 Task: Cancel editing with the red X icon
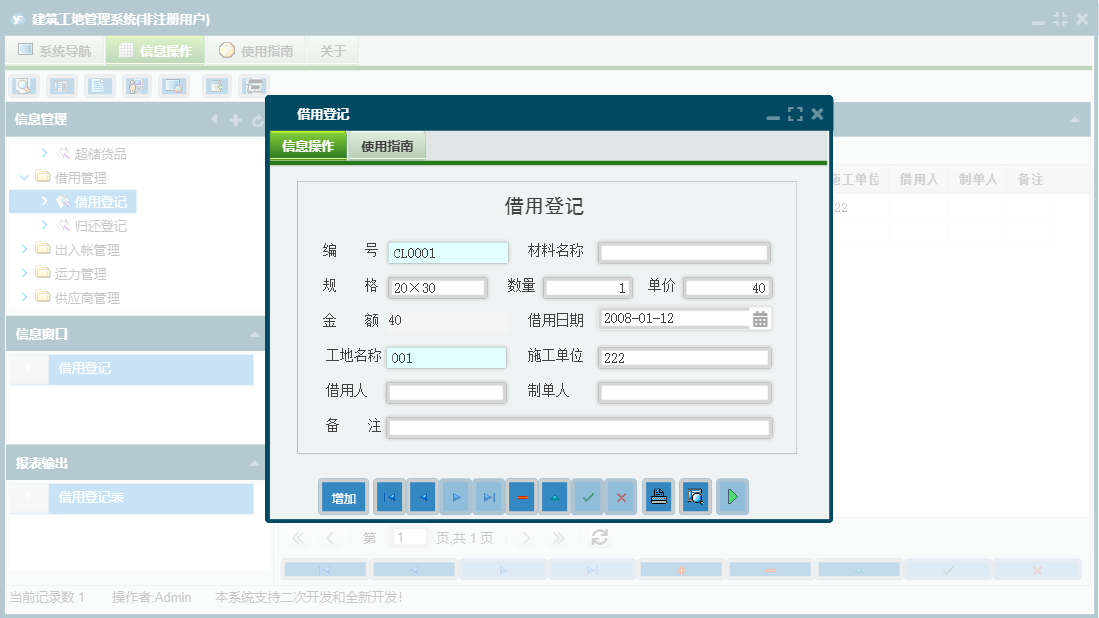(620, 496)
